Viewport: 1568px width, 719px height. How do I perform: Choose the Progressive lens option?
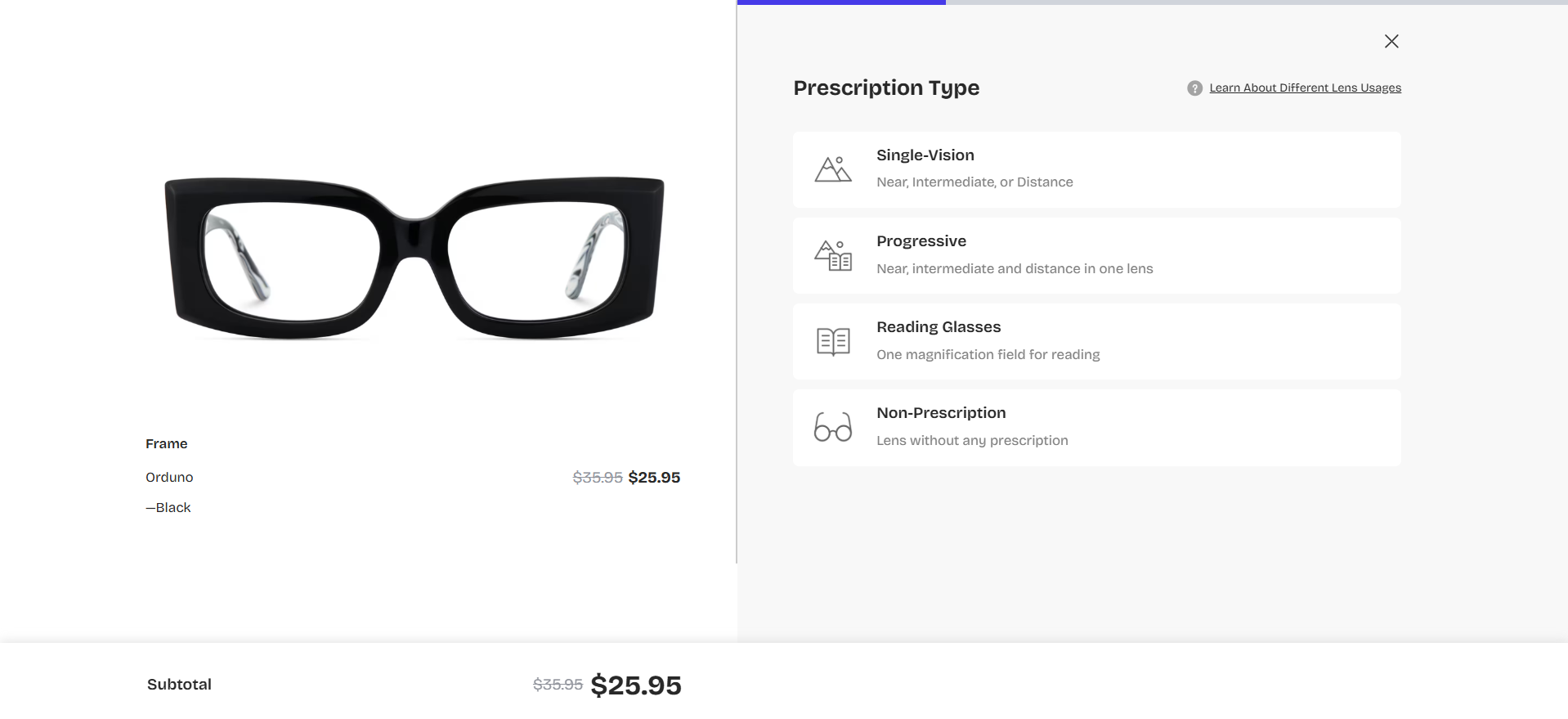tap(921, 241)
